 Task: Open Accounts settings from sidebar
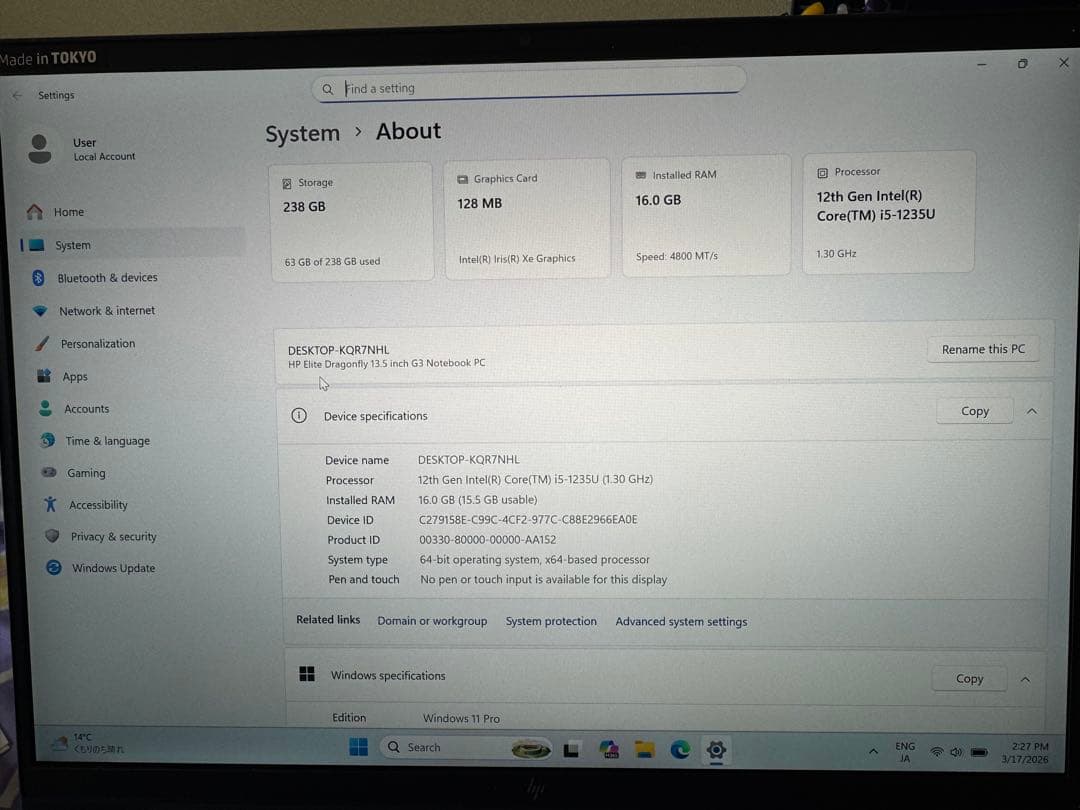[x=86, y=408]
